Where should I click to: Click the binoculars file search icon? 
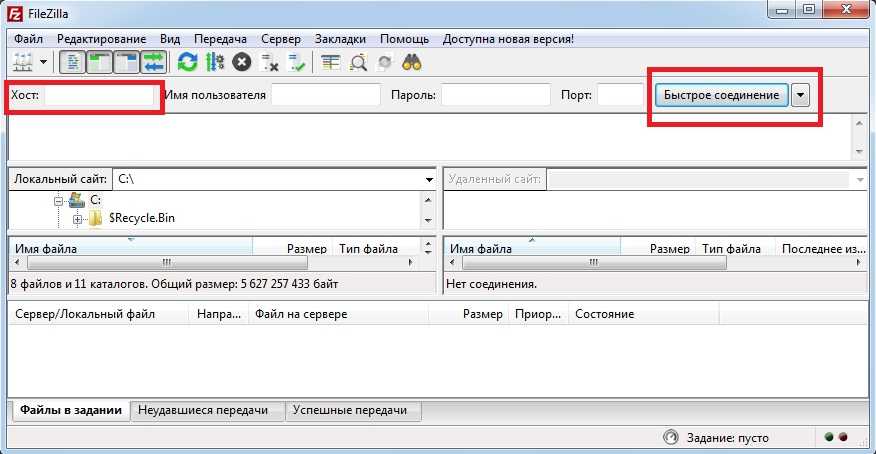pos(411,62)
